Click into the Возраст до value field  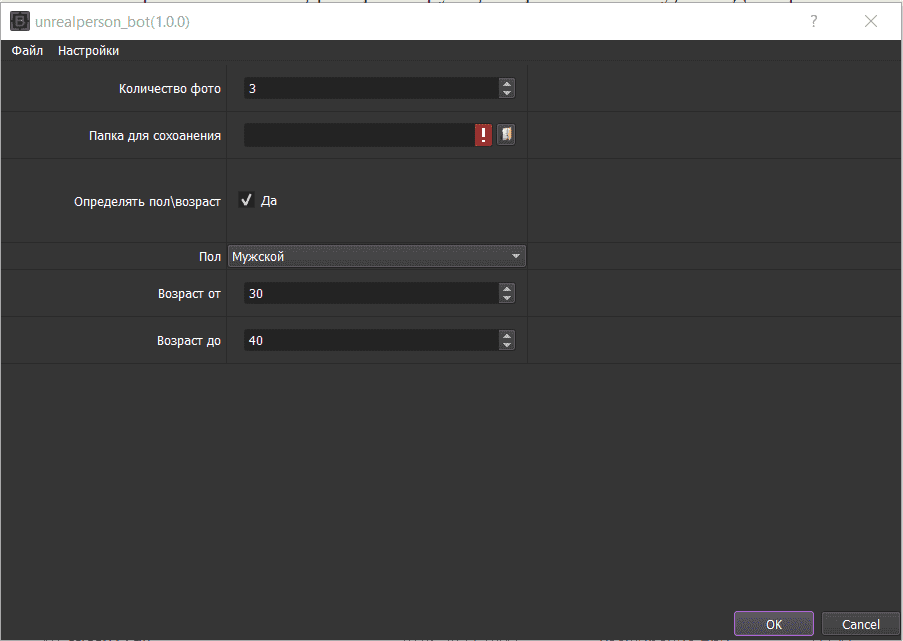click(371, 340)
